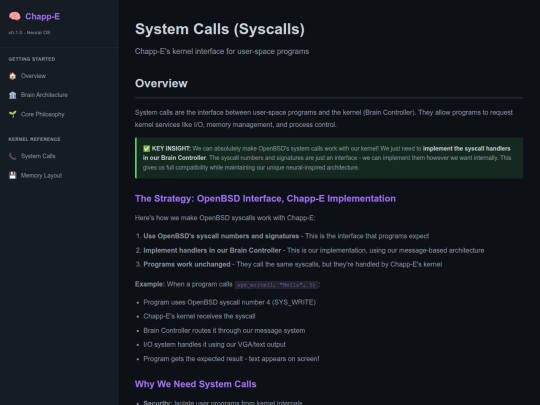
Task: Click the Why We Need System Calls heading
Action: [196, 384]
